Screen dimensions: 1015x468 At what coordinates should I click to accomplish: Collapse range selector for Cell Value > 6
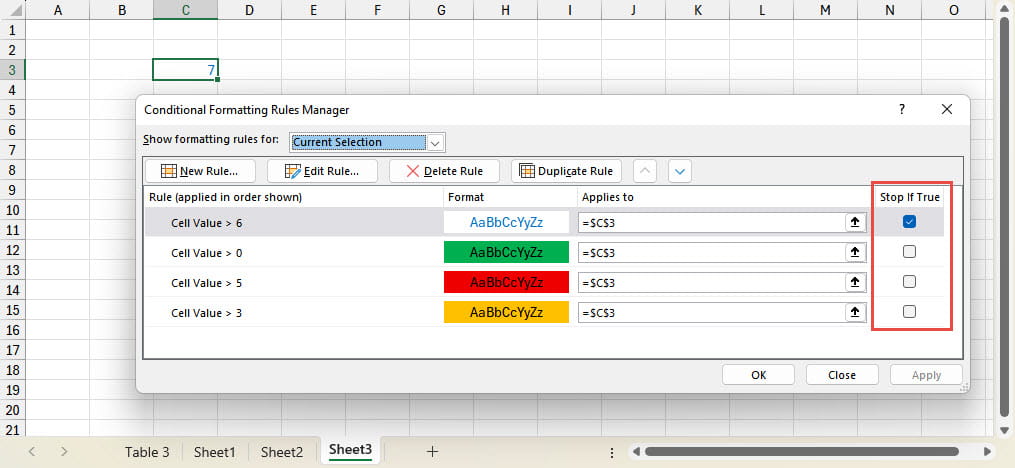tap(856, 222)
